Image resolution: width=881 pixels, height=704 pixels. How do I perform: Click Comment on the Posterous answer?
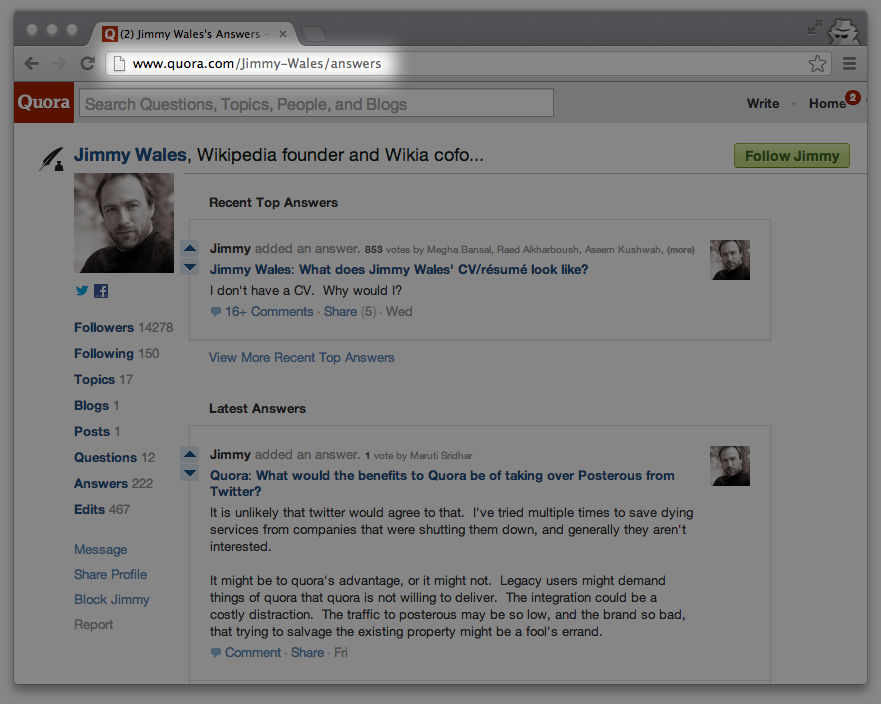click(253, 652)
